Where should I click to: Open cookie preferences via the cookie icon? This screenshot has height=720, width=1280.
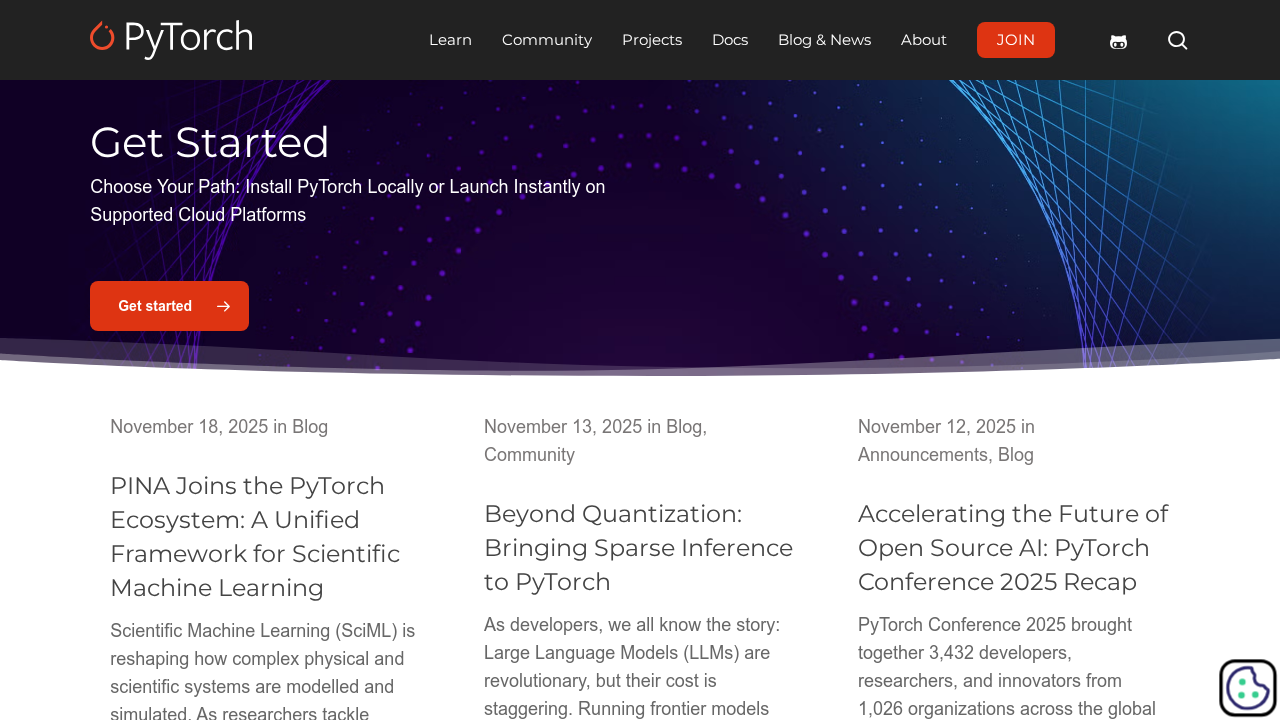coord(1247,687)
